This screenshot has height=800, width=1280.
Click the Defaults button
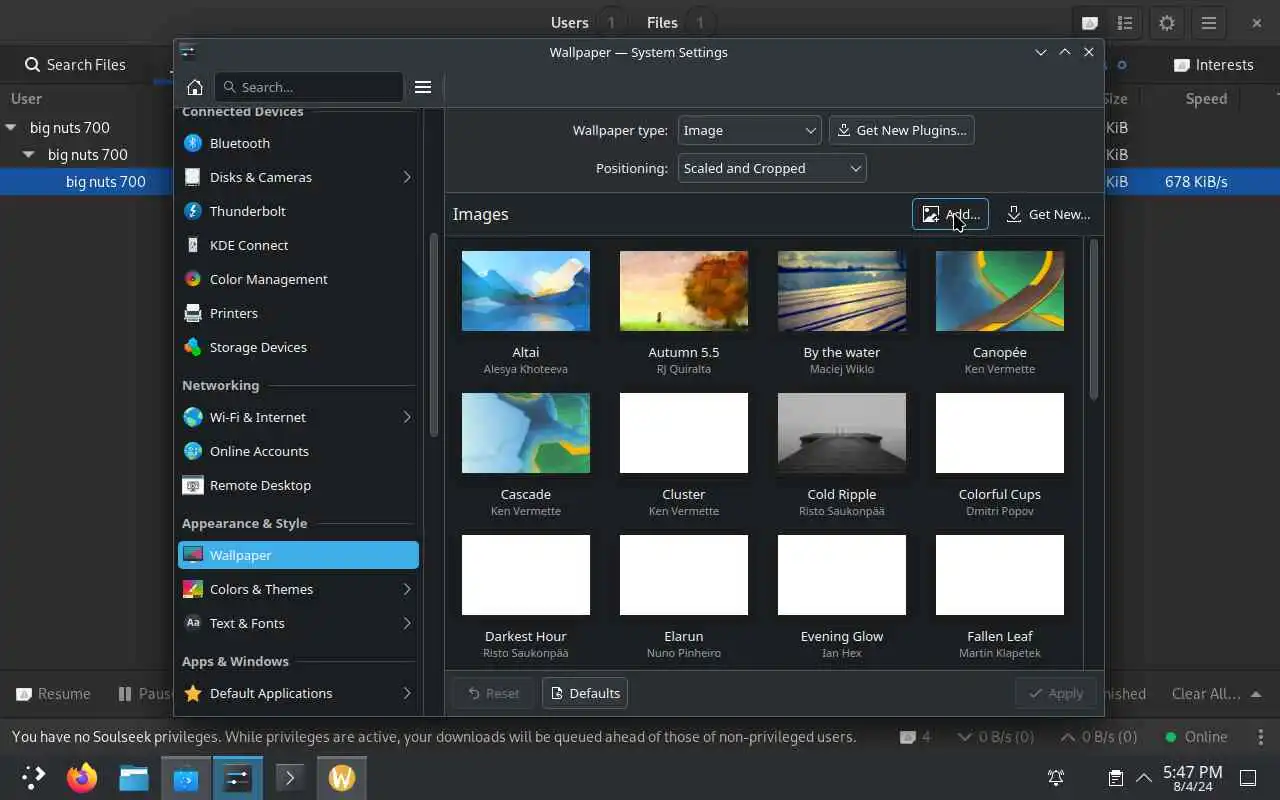[x=585, y=693]
